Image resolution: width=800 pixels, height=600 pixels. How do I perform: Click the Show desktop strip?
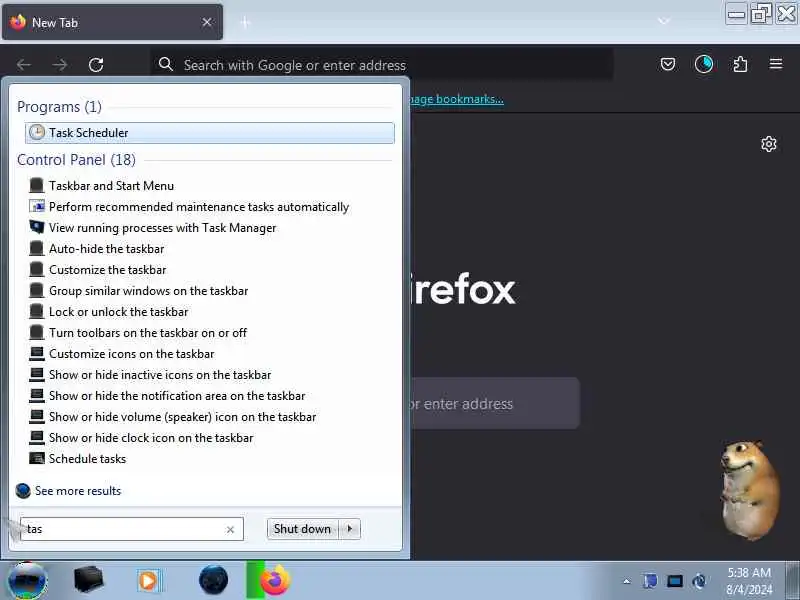coord(792,581)
